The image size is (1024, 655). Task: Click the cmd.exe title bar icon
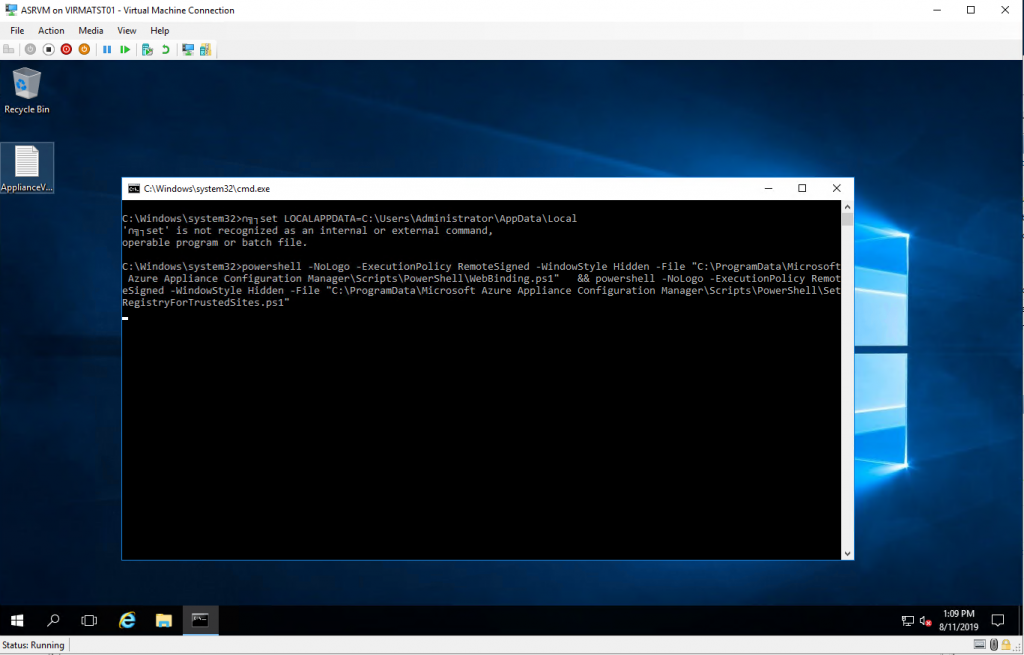point(134,189)
